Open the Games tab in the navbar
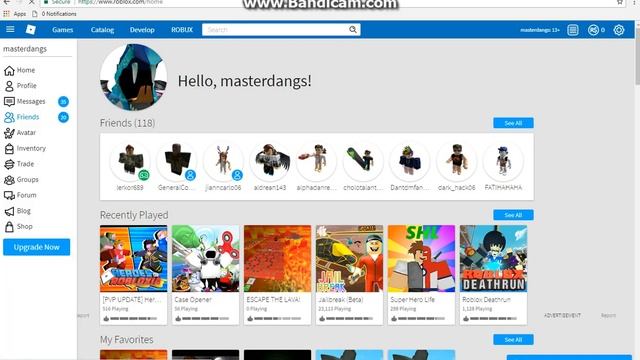The image size is (640, 360). pyautogui.click(x=62, y=30)
